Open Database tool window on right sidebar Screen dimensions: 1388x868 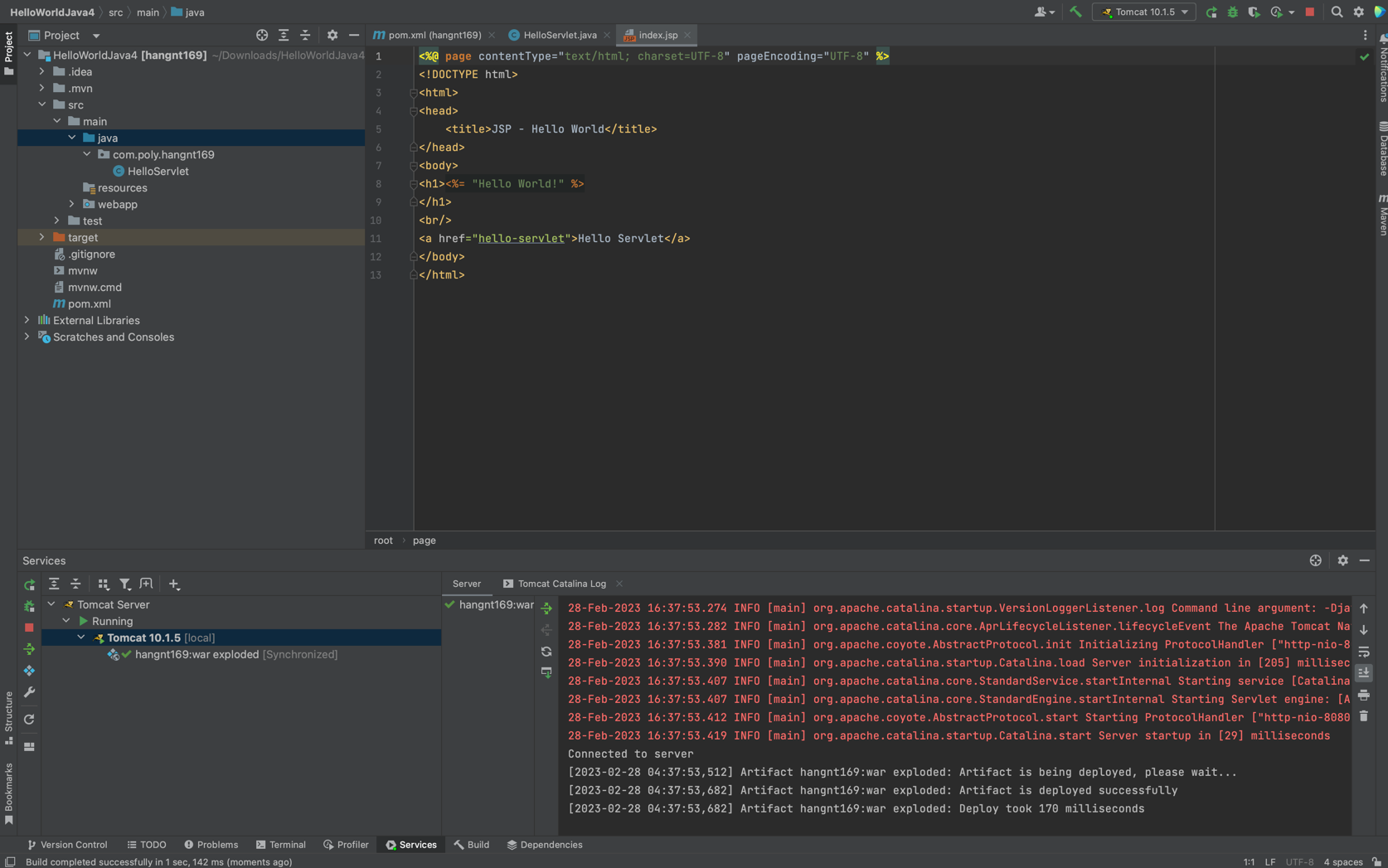tap(1382, 149)
